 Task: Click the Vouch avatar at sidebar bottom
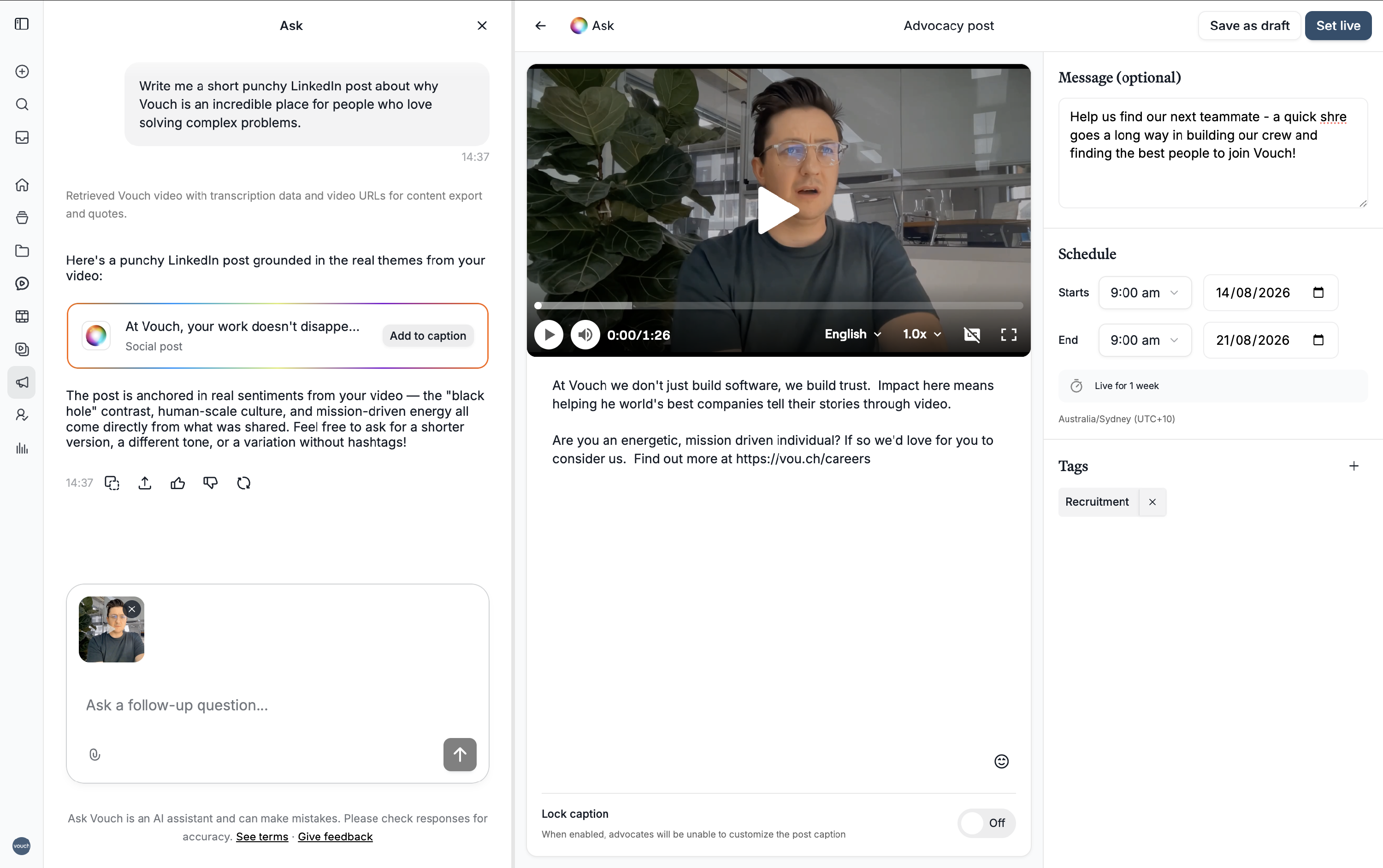pyautogui.click(x=21, y=845)
